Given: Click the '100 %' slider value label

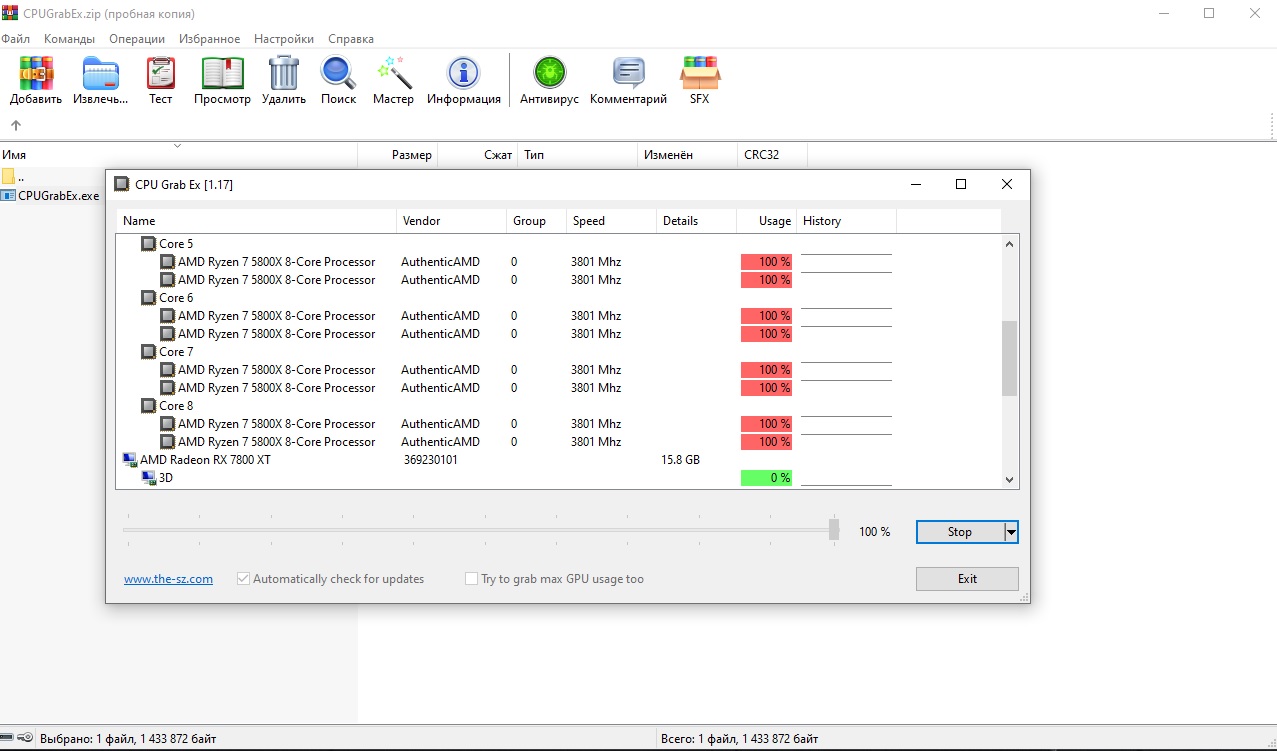Looking at the screenshot, I should click(874, 532).
